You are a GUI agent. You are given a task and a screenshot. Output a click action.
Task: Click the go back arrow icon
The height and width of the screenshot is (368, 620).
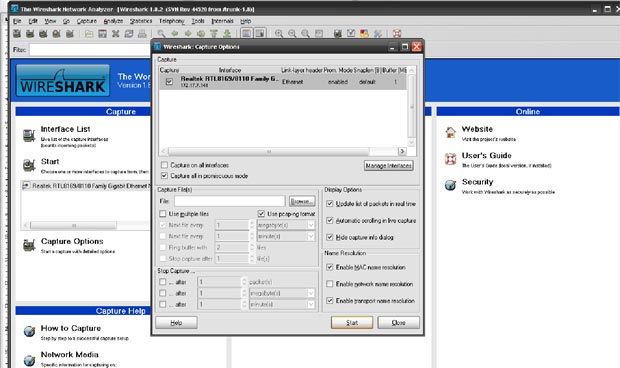tap(174, 34)
